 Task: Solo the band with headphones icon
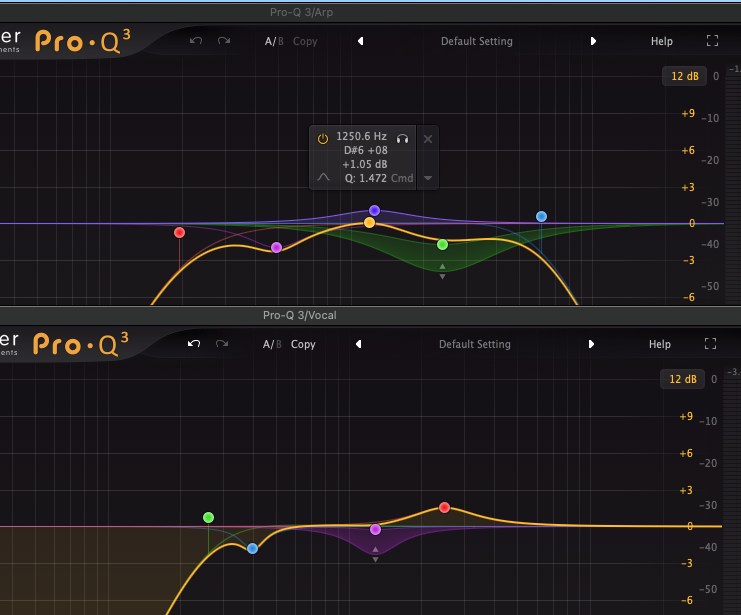pyautogui.click(x=403, y=139)
